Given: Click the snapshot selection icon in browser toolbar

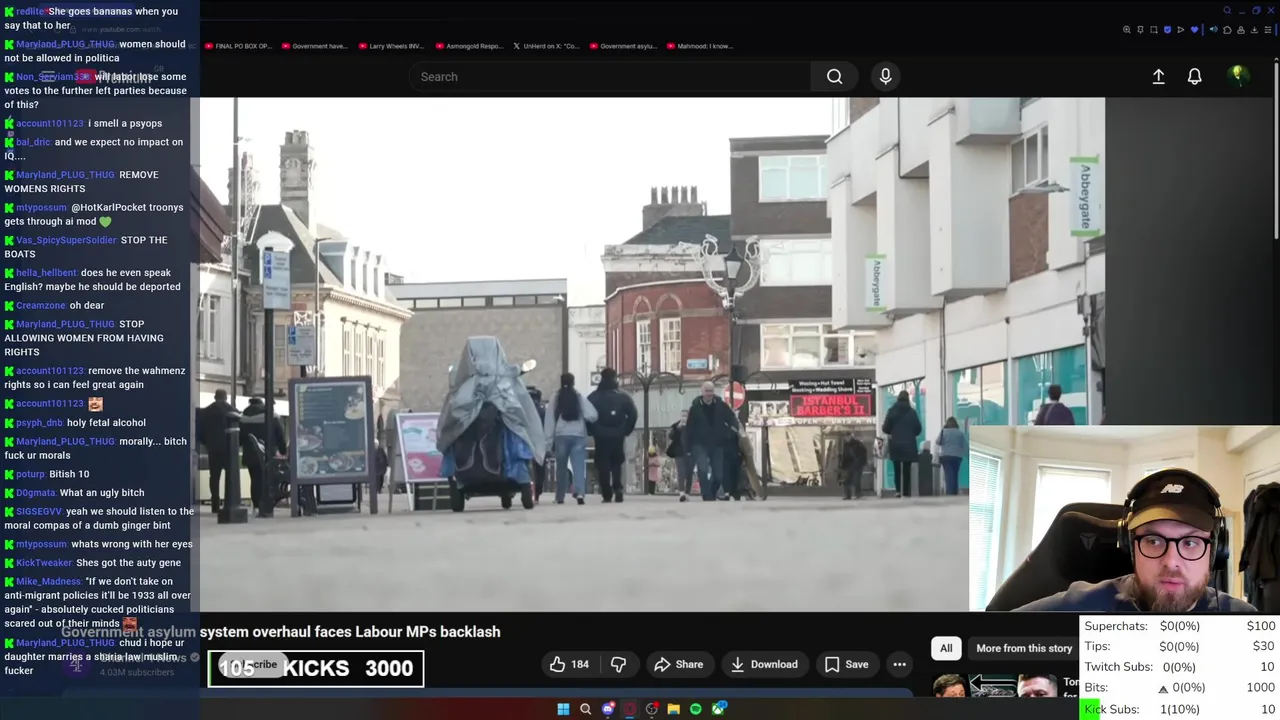Looking at the screenshot, I should click(x=1154, y=30).
